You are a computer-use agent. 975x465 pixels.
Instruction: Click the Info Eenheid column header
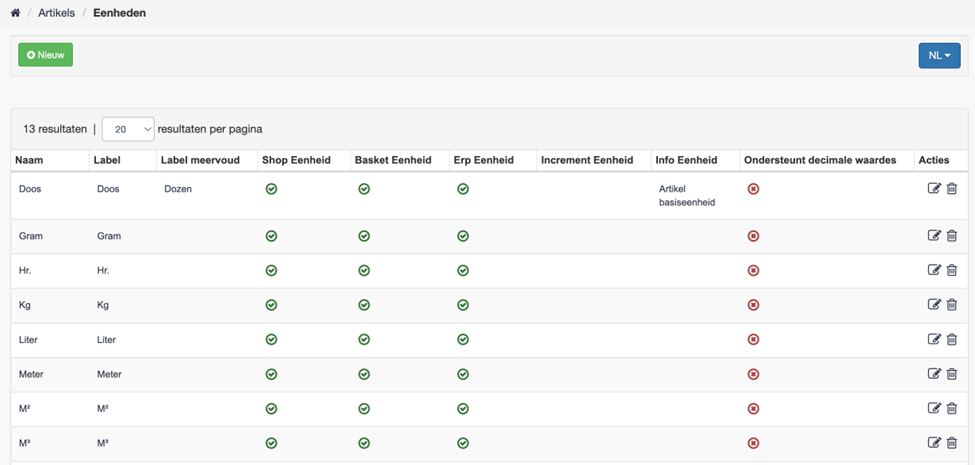click(x=686, y=160)
